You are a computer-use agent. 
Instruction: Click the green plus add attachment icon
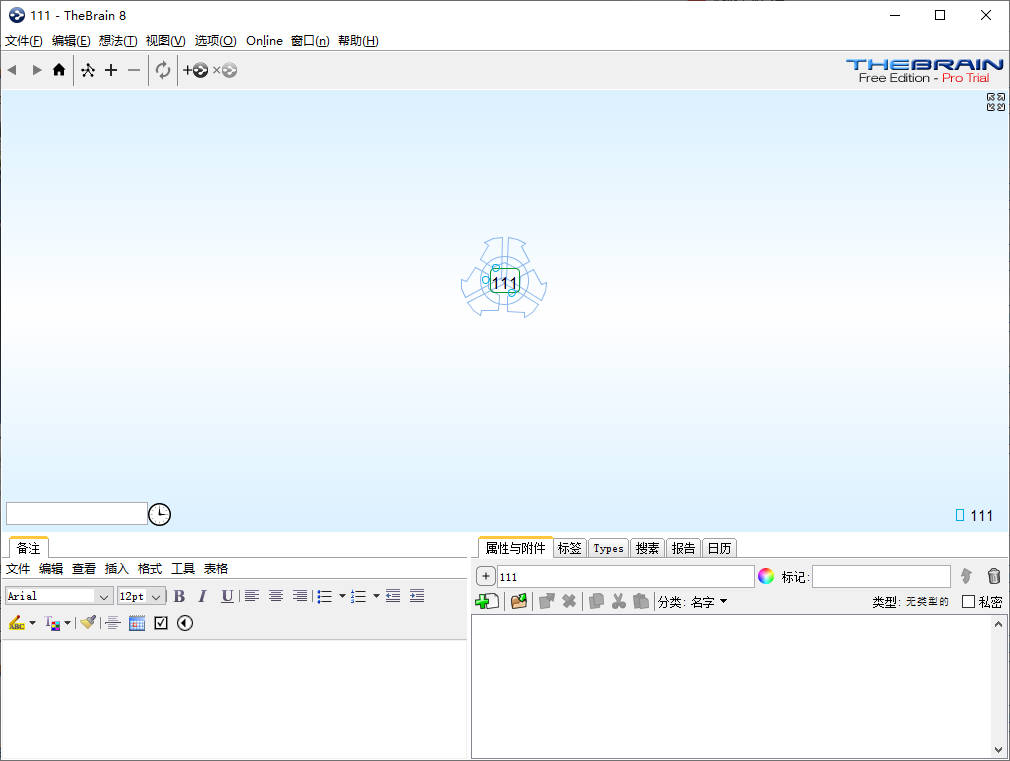pos(486,601)
